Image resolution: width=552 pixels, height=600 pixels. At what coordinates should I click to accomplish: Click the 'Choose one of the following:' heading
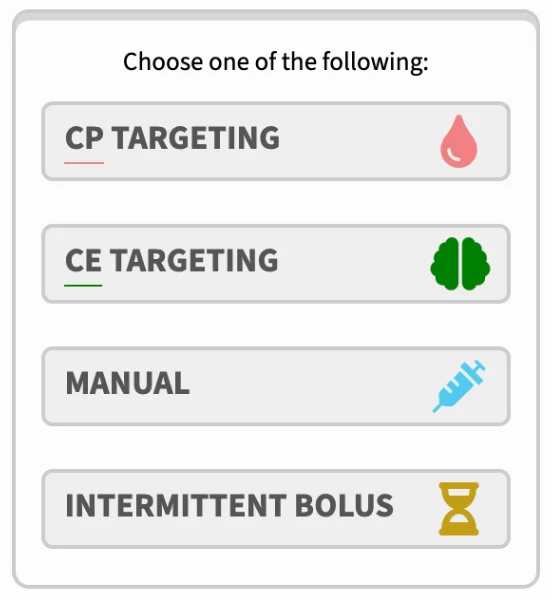point(275,62)
